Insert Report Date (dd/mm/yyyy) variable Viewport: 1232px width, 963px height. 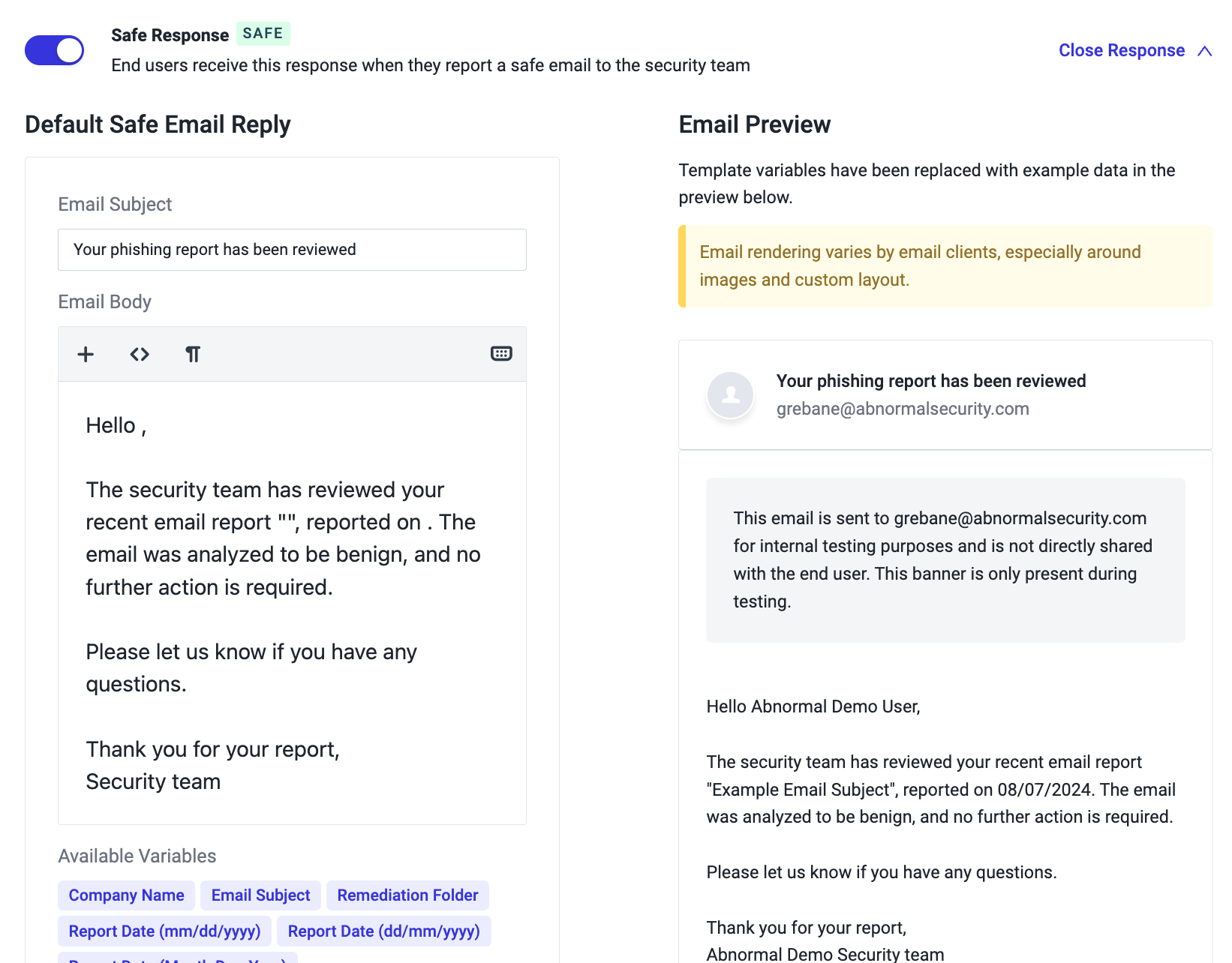coord(383,931)
